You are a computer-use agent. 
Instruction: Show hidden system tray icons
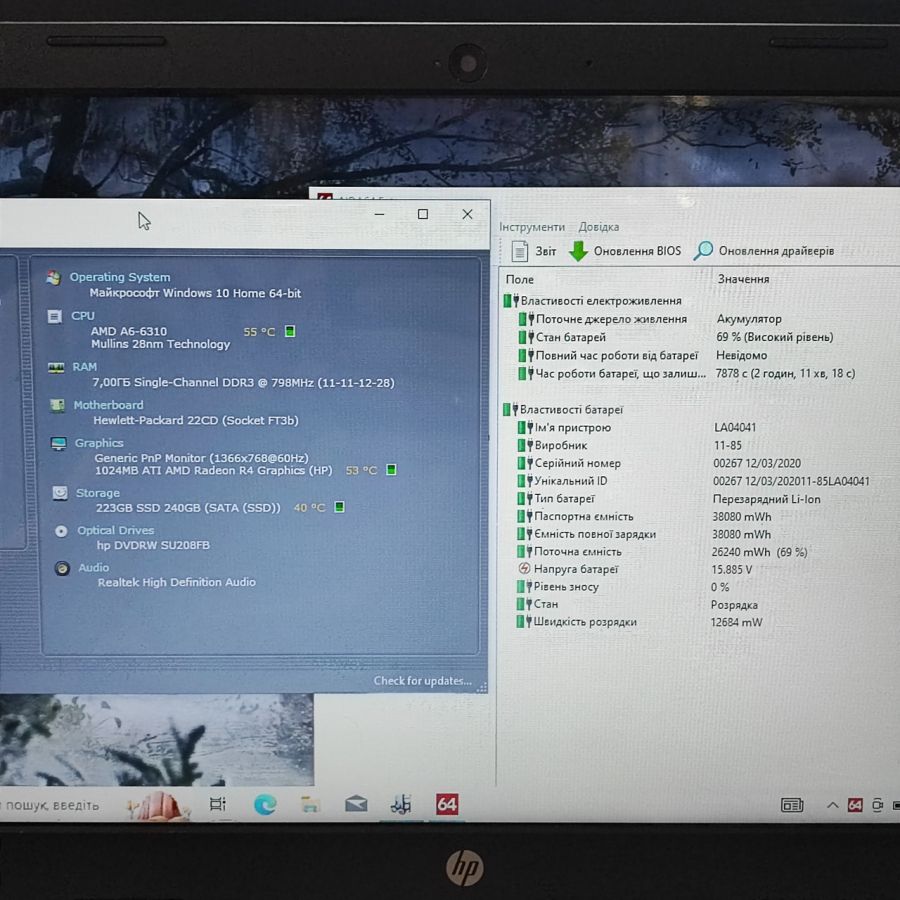coord(832,805)
